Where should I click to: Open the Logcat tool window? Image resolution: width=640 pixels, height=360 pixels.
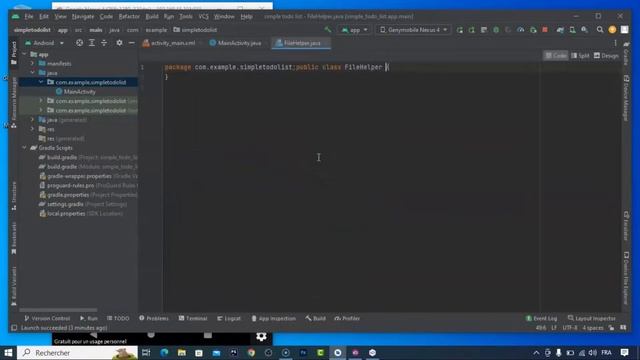(x=229, y=318)
